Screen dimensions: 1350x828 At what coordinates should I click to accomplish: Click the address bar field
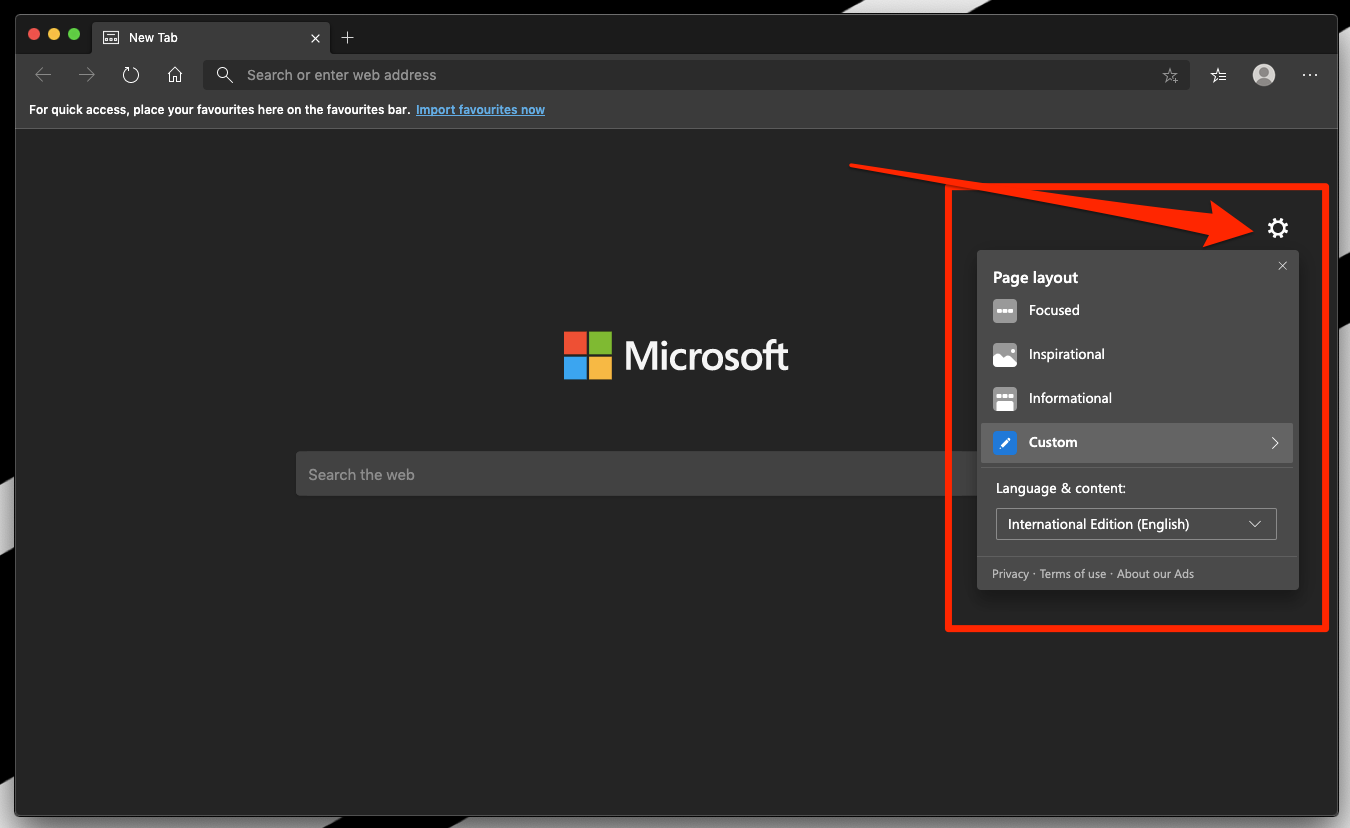tap(696, 75)
